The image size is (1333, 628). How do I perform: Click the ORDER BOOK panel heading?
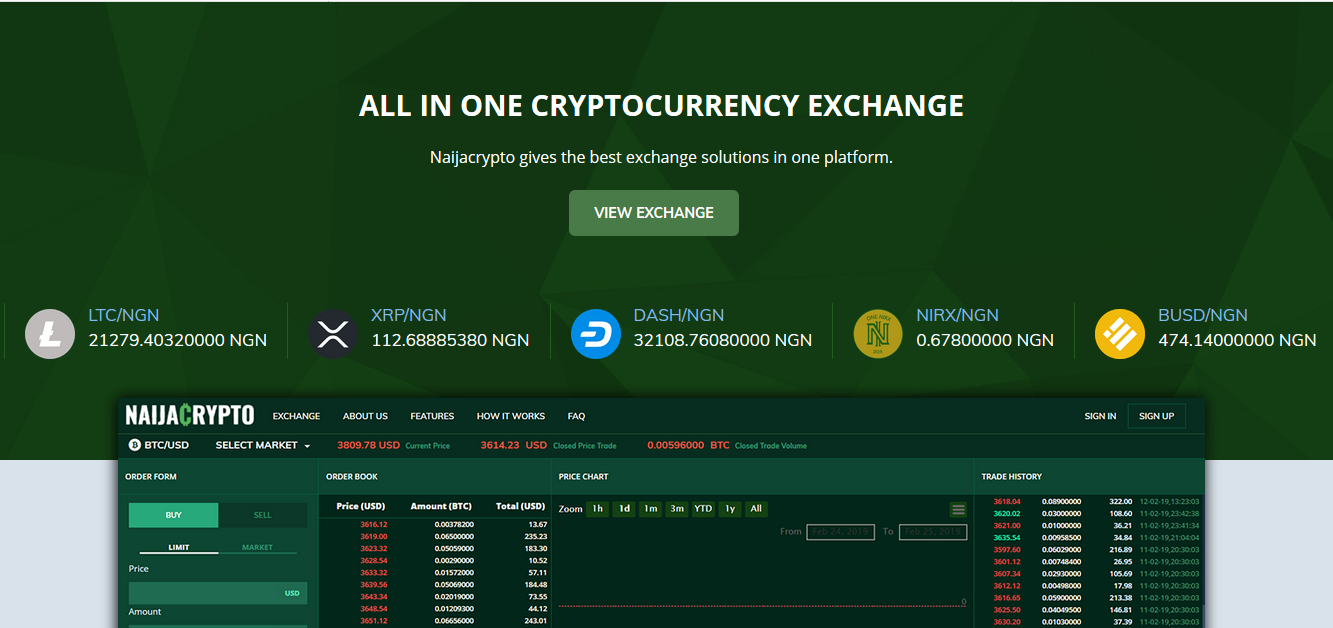[352, 477]
